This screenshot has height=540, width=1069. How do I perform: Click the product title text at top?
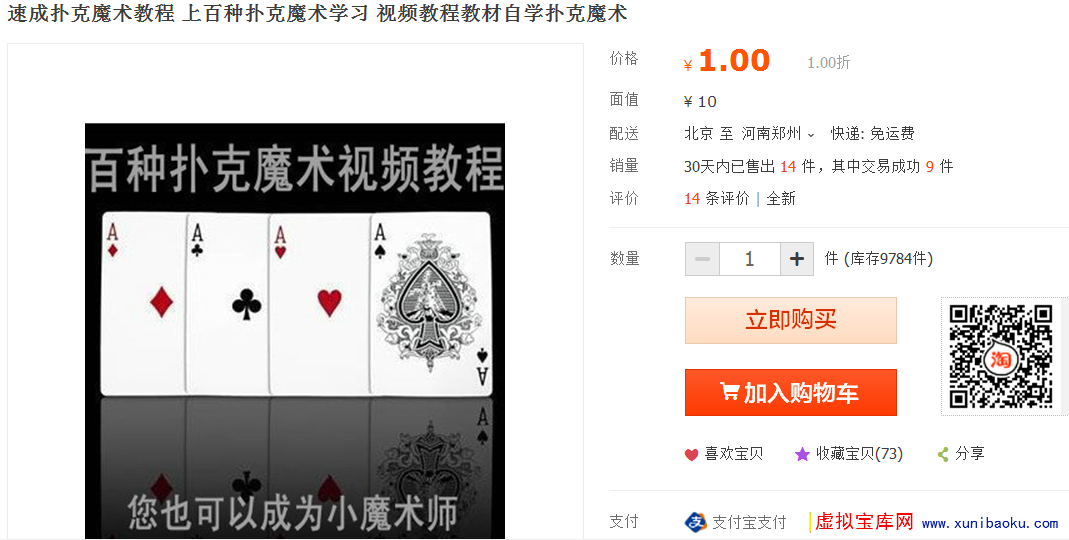(x=317, y=13)
